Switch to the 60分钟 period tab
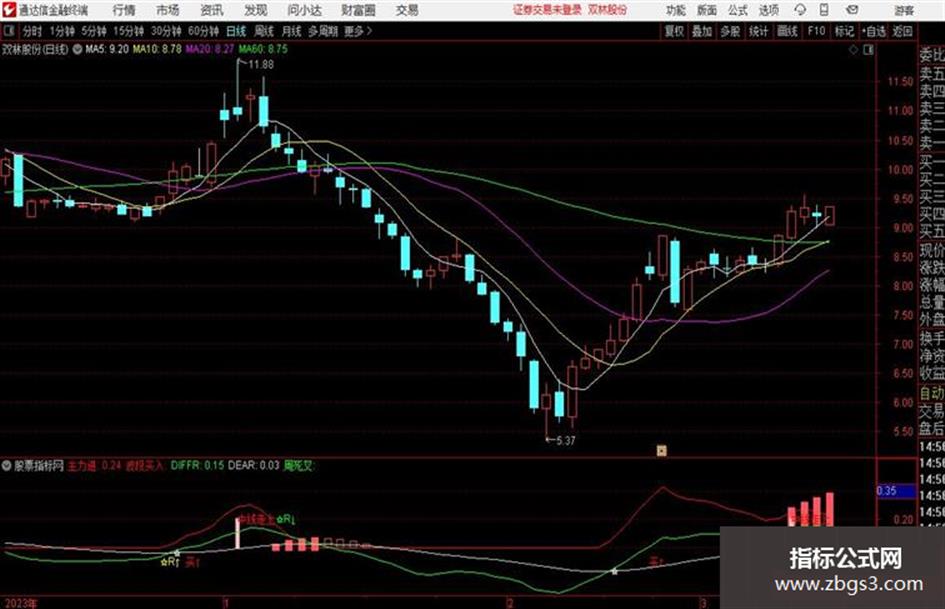945x609 pixels. tap(203, 31)
